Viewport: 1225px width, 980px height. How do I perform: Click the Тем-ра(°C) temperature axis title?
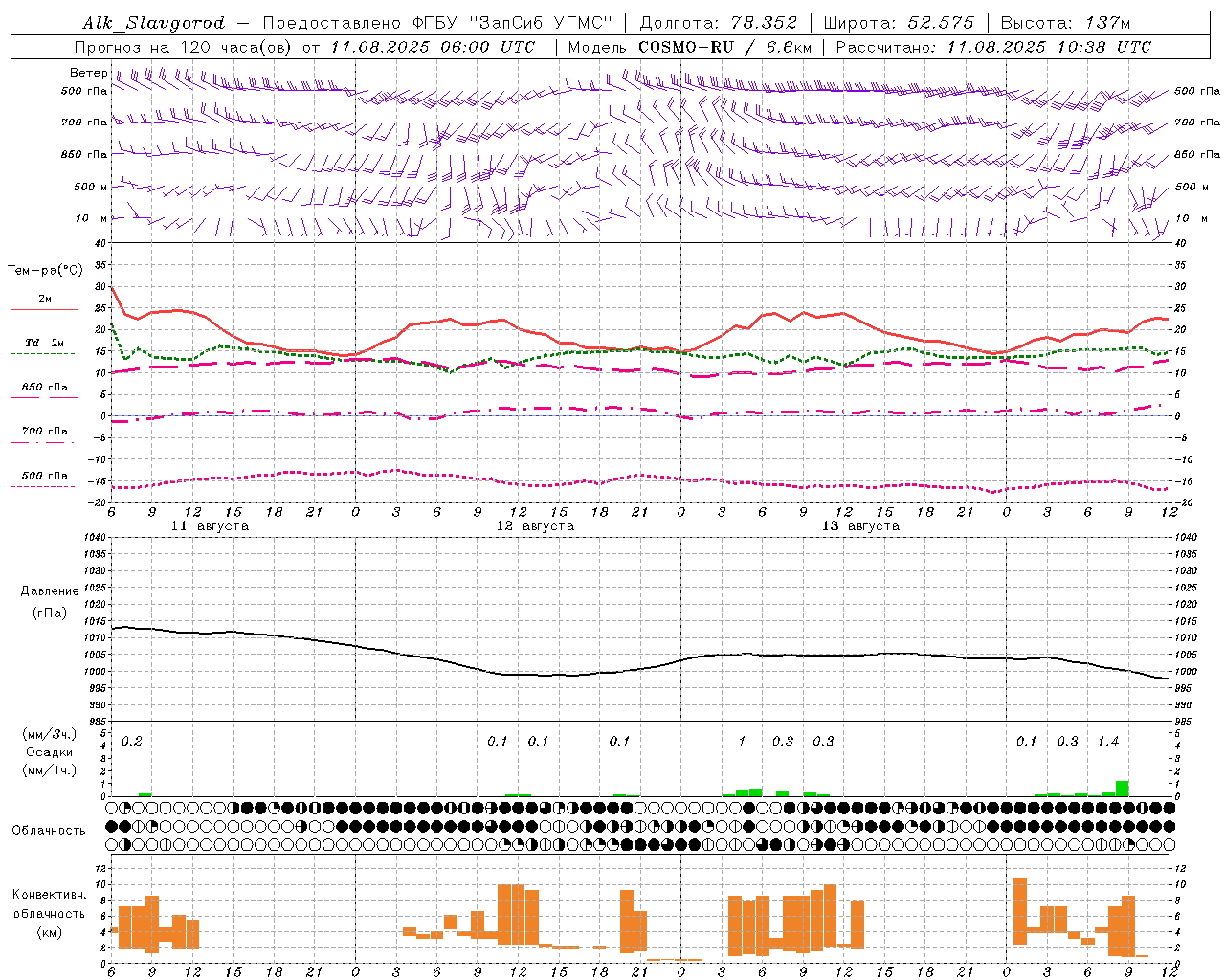[x=45, y=271]
